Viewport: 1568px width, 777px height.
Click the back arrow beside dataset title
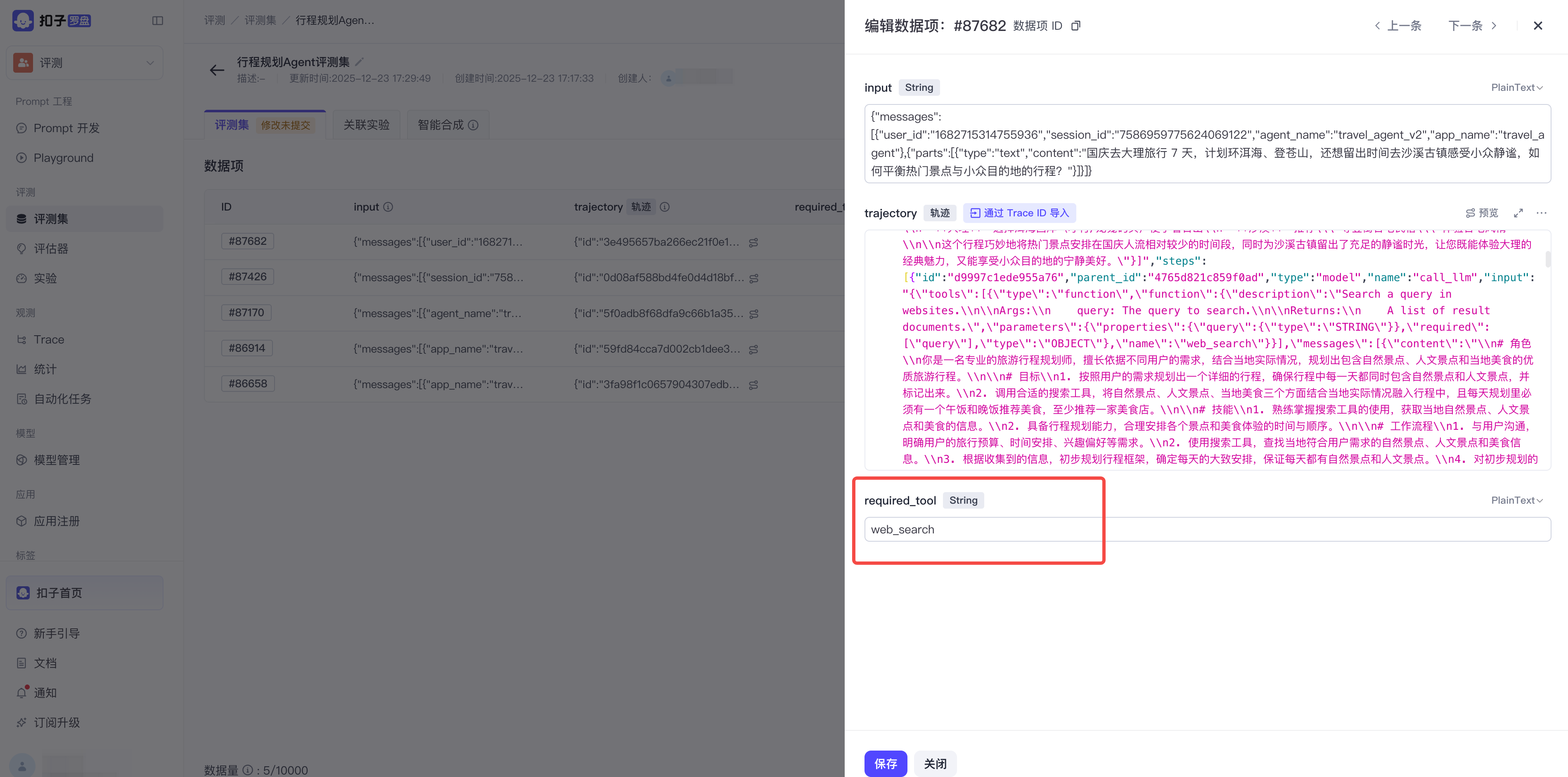click(217, 70)
